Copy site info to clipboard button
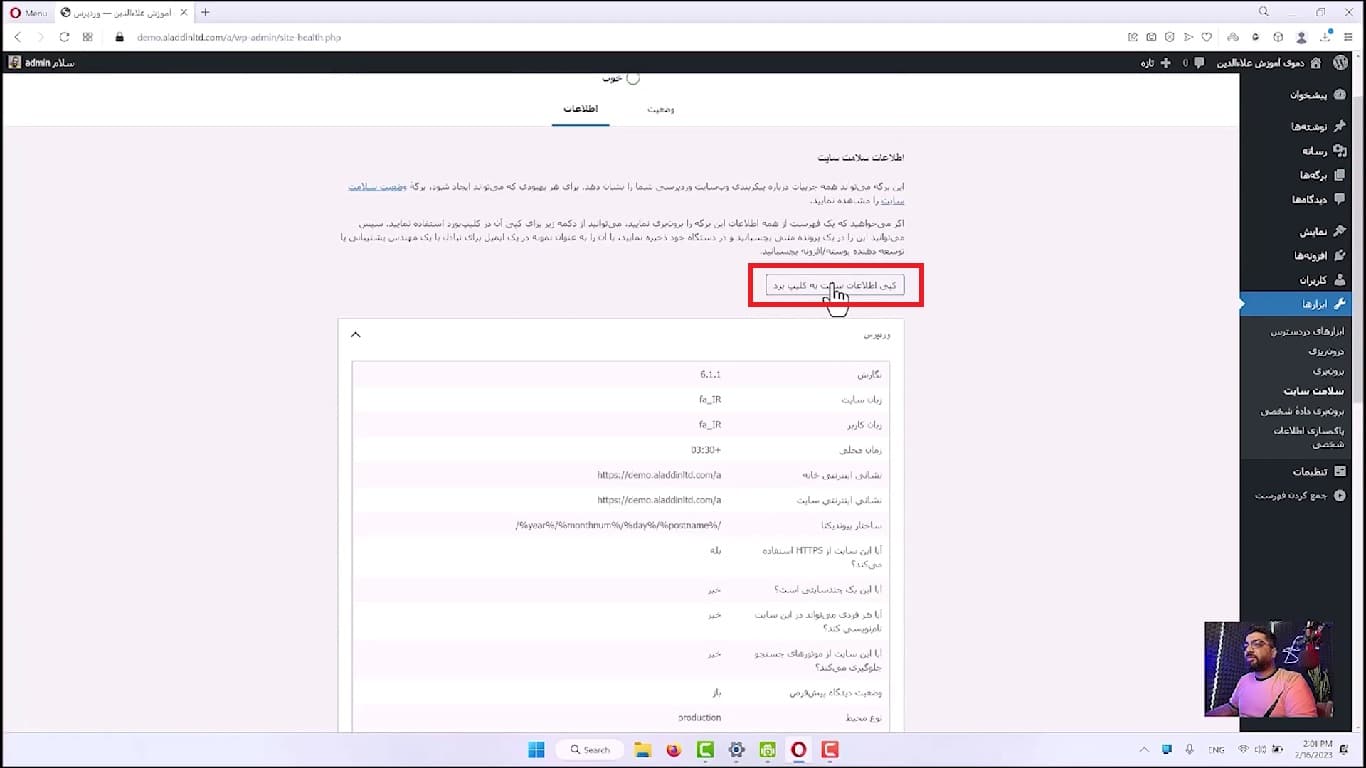 [835, 285]
